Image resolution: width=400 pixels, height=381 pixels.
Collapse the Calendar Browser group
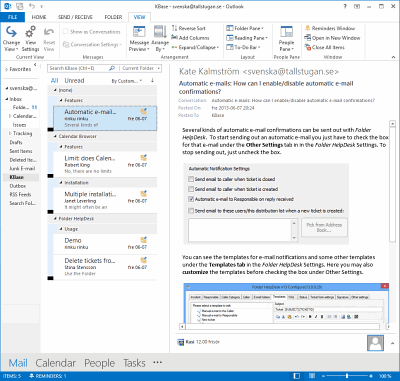56,136
